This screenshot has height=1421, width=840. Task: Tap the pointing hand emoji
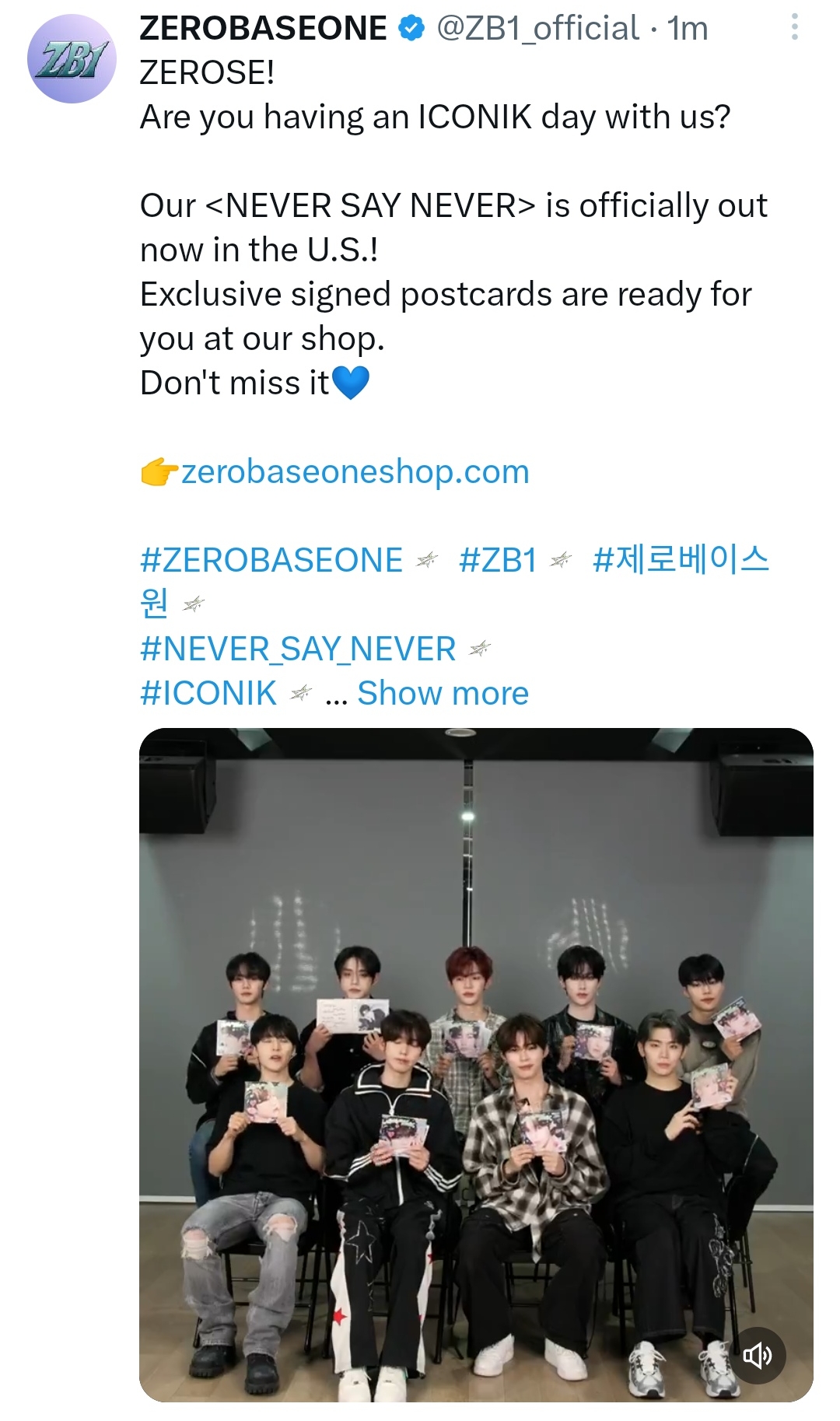(x=159, y=471)
